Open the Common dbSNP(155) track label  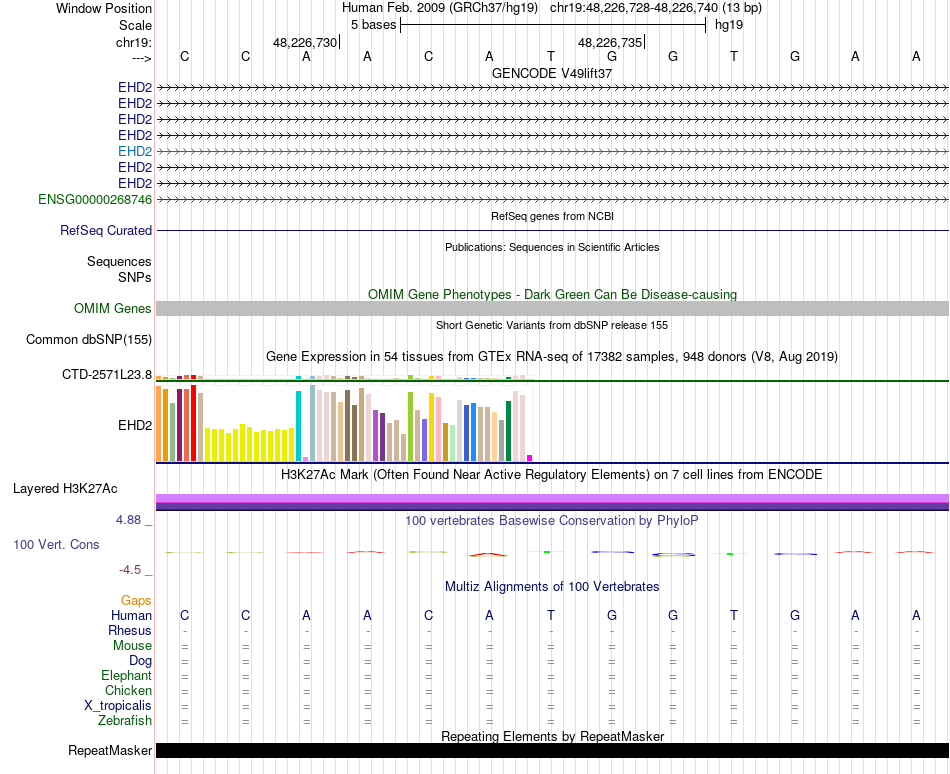[x=88, y=339]
